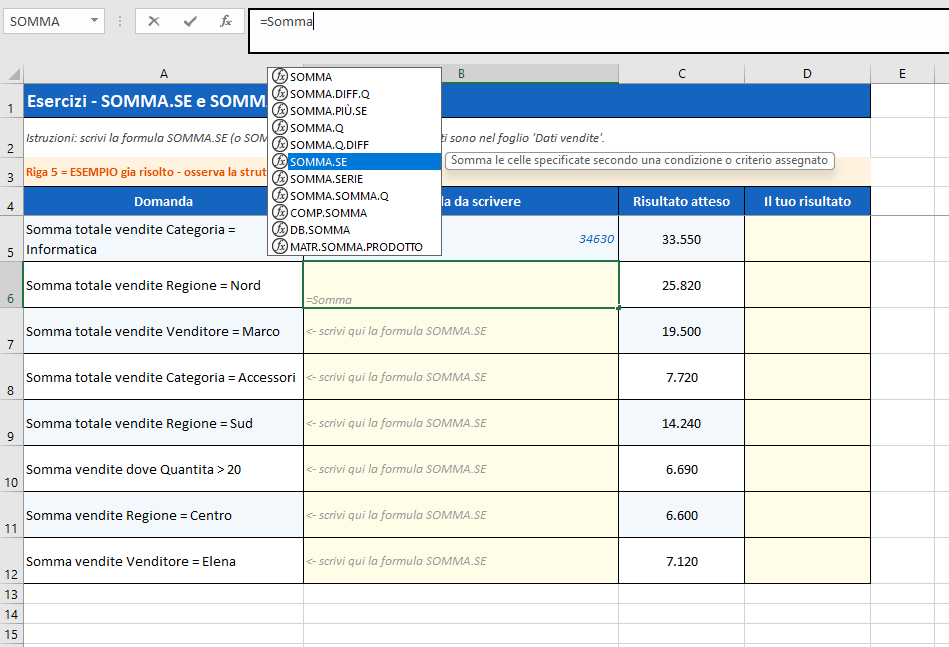Viewport: 949px width, 647px height.
Task: Open Insert Function fx dialog
Action: 226,22
